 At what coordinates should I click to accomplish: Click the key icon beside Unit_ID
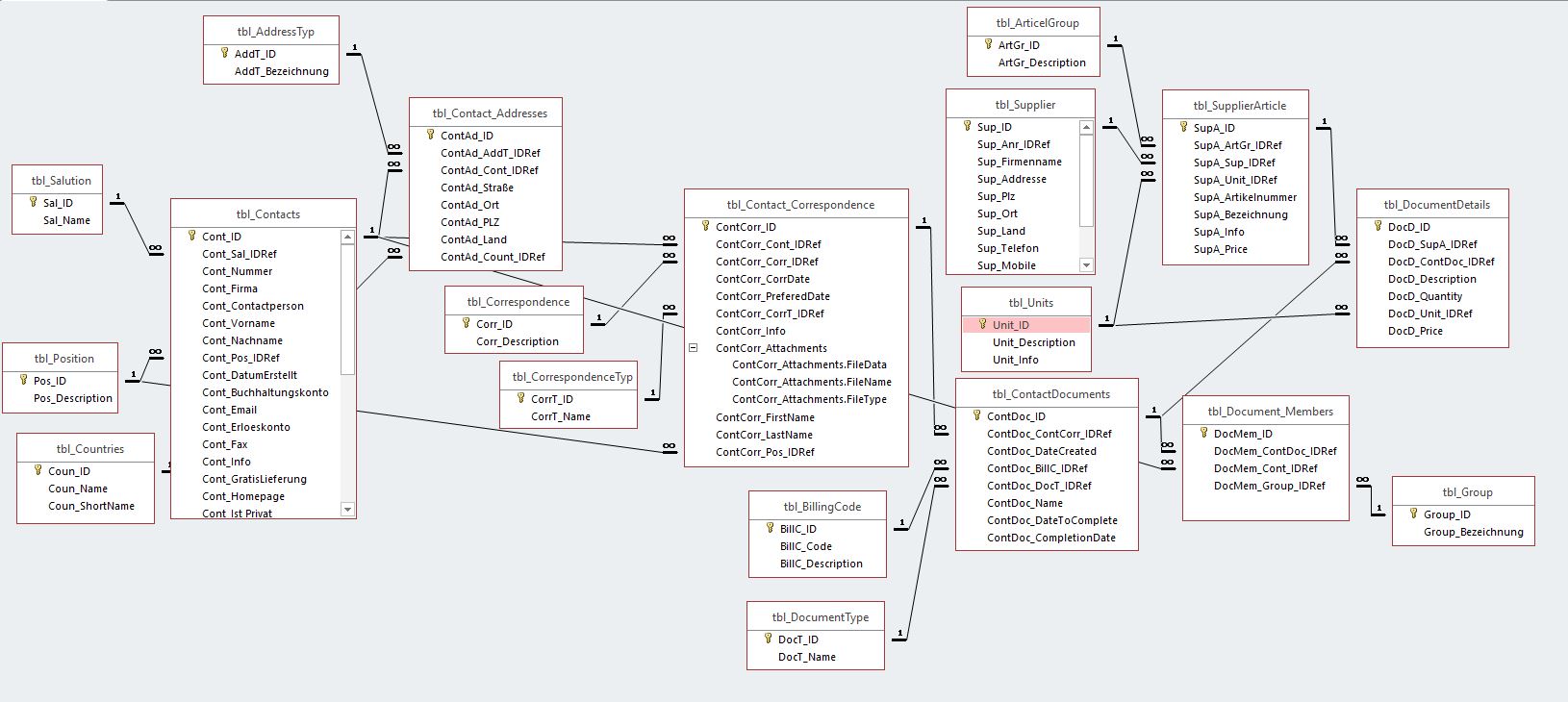[982, 324]
